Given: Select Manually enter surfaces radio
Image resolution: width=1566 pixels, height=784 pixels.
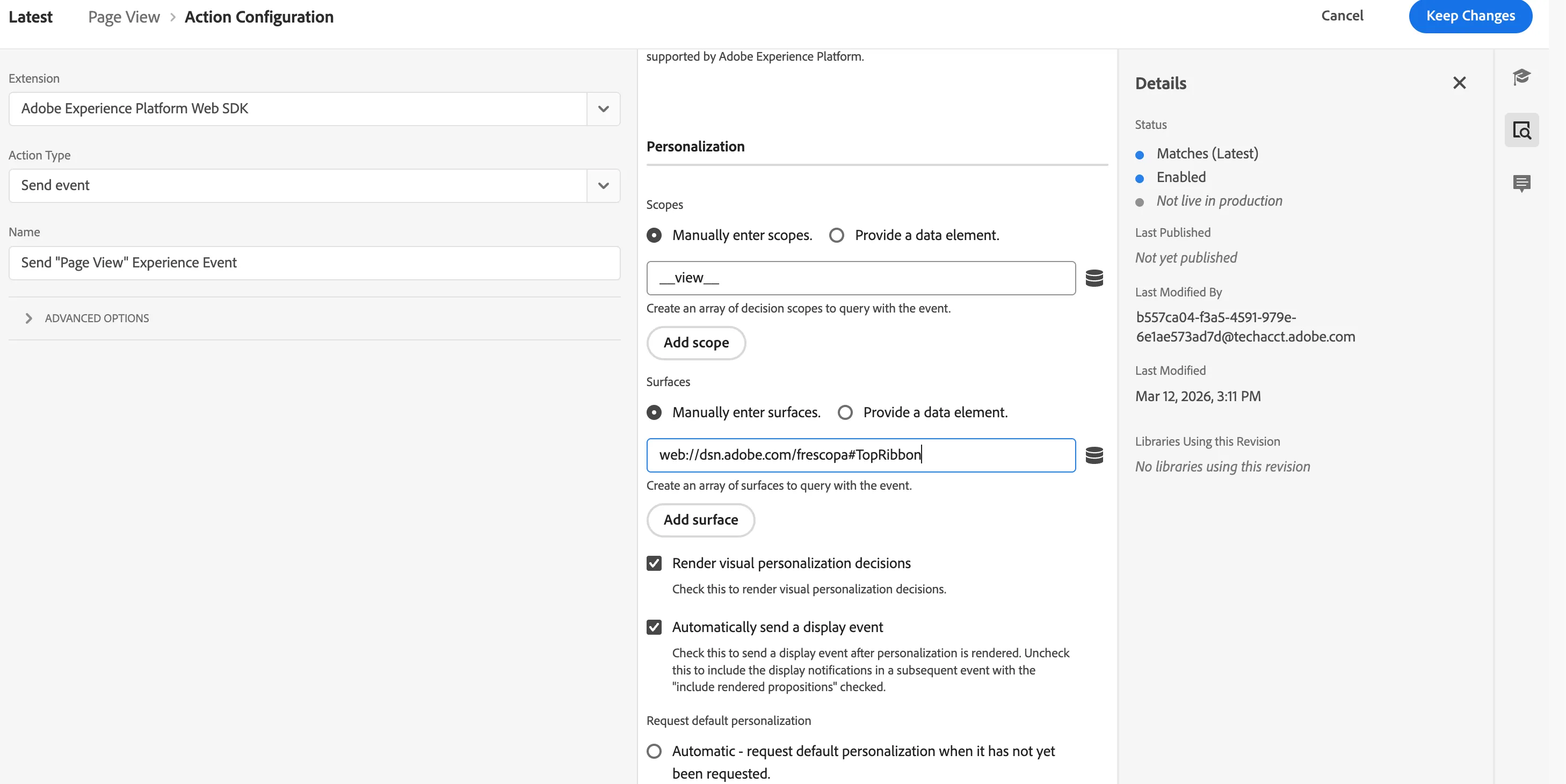Looking at the screenshot, I should 654,412.
